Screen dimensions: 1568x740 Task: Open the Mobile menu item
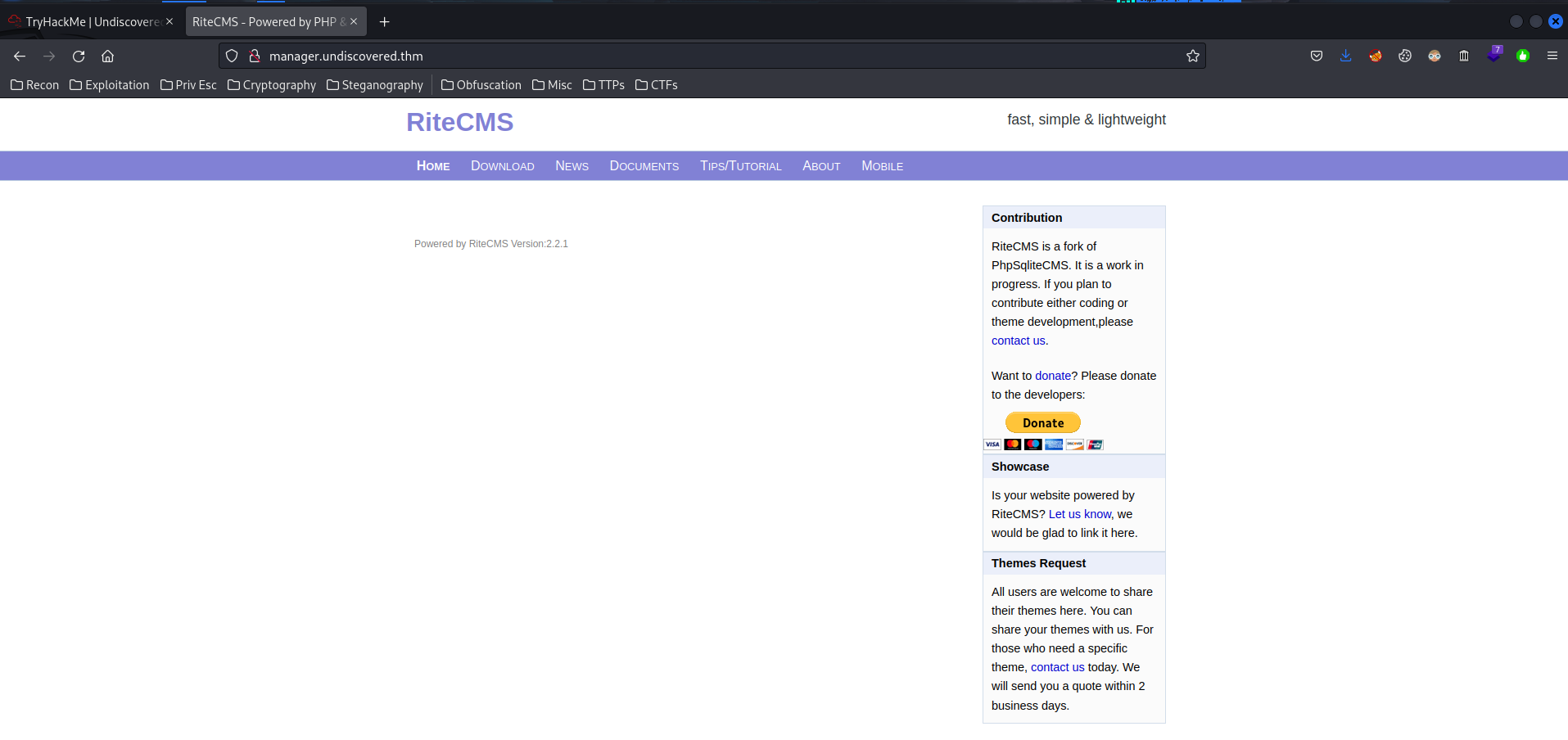pos(882,166)
